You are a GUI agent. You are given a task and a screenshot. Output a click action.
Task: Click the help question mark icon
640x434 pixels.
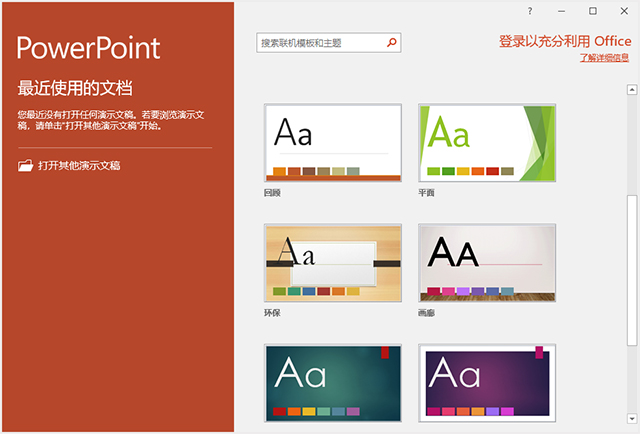click(x=530, y=11)
